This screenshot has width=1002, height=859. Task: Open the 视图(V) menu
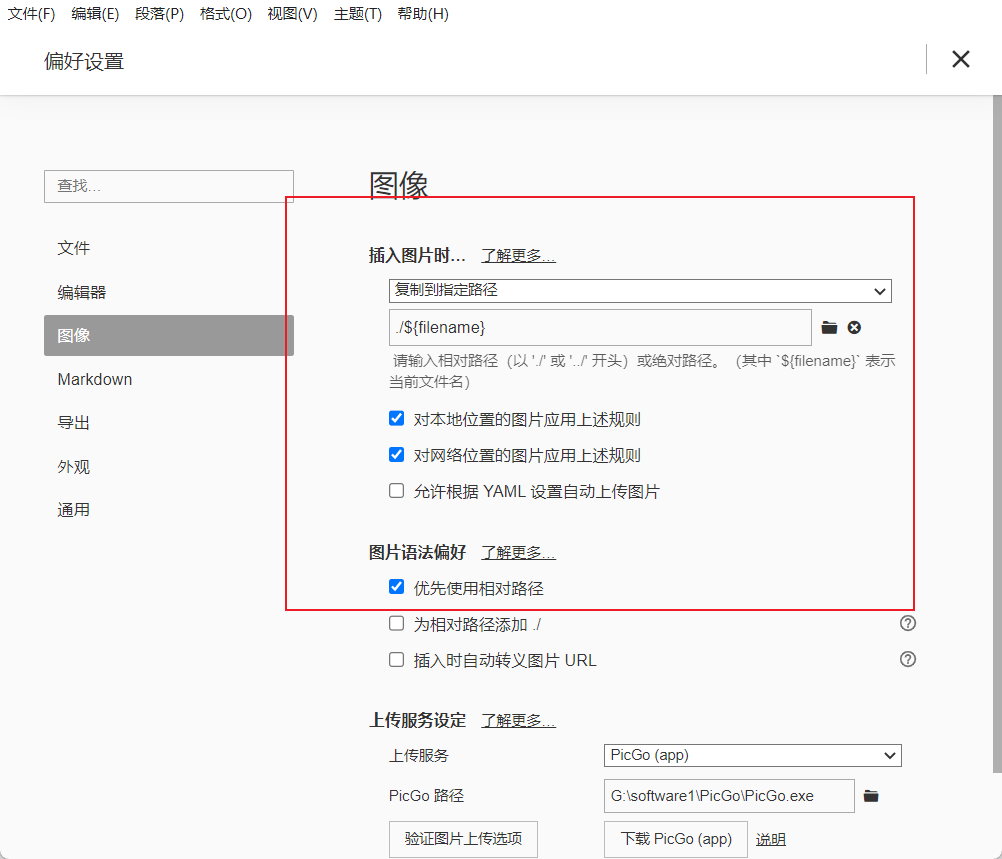point(292,13)
